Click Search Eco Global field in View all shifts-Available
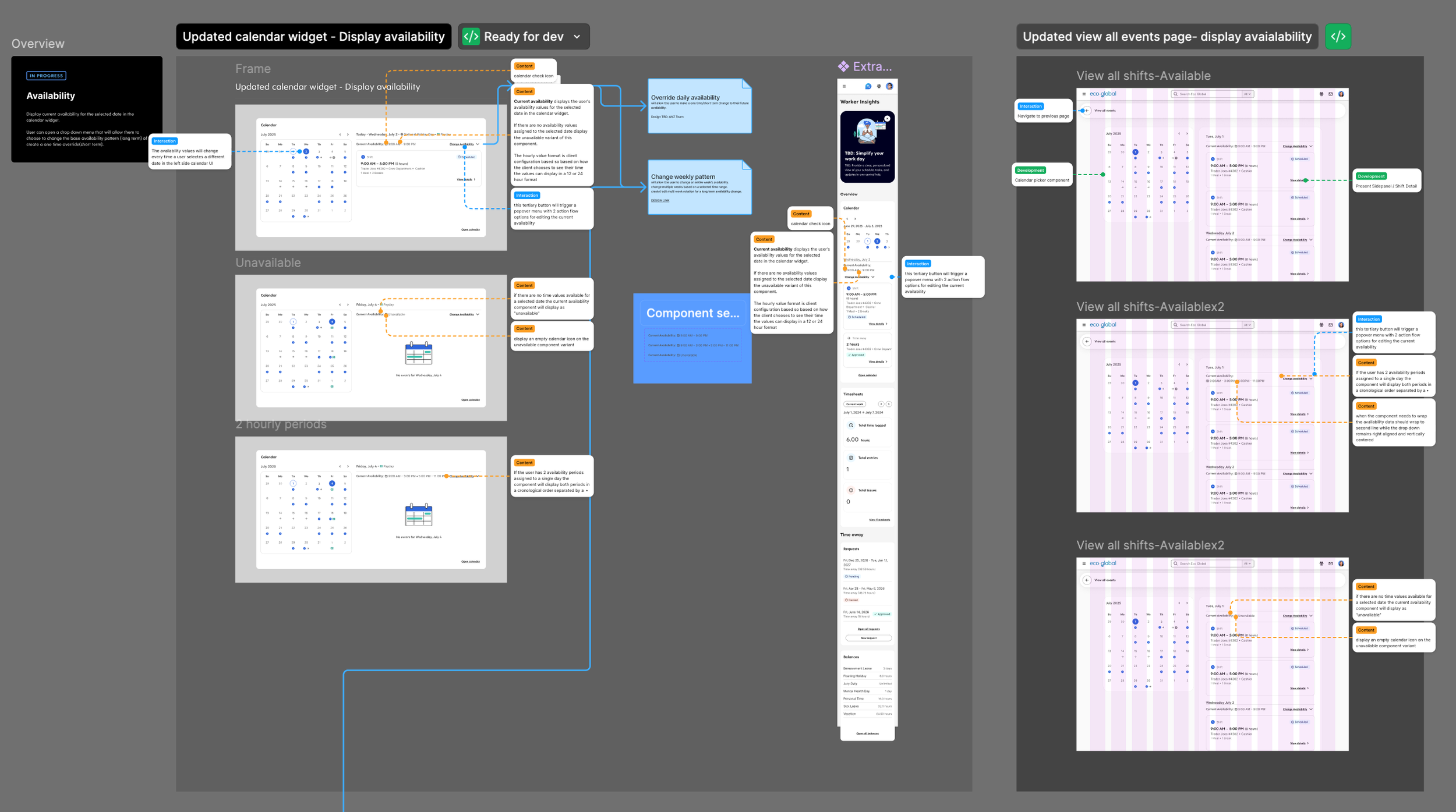1456x812 pixels. click(1206, 94)
